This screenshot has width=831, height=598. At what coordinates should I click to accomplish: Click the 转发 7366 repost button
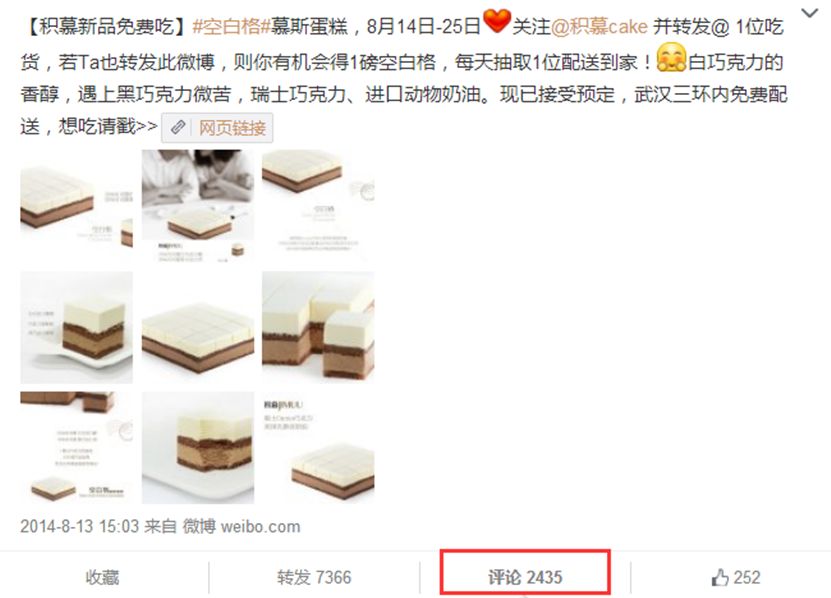click(x=314, y=577)
